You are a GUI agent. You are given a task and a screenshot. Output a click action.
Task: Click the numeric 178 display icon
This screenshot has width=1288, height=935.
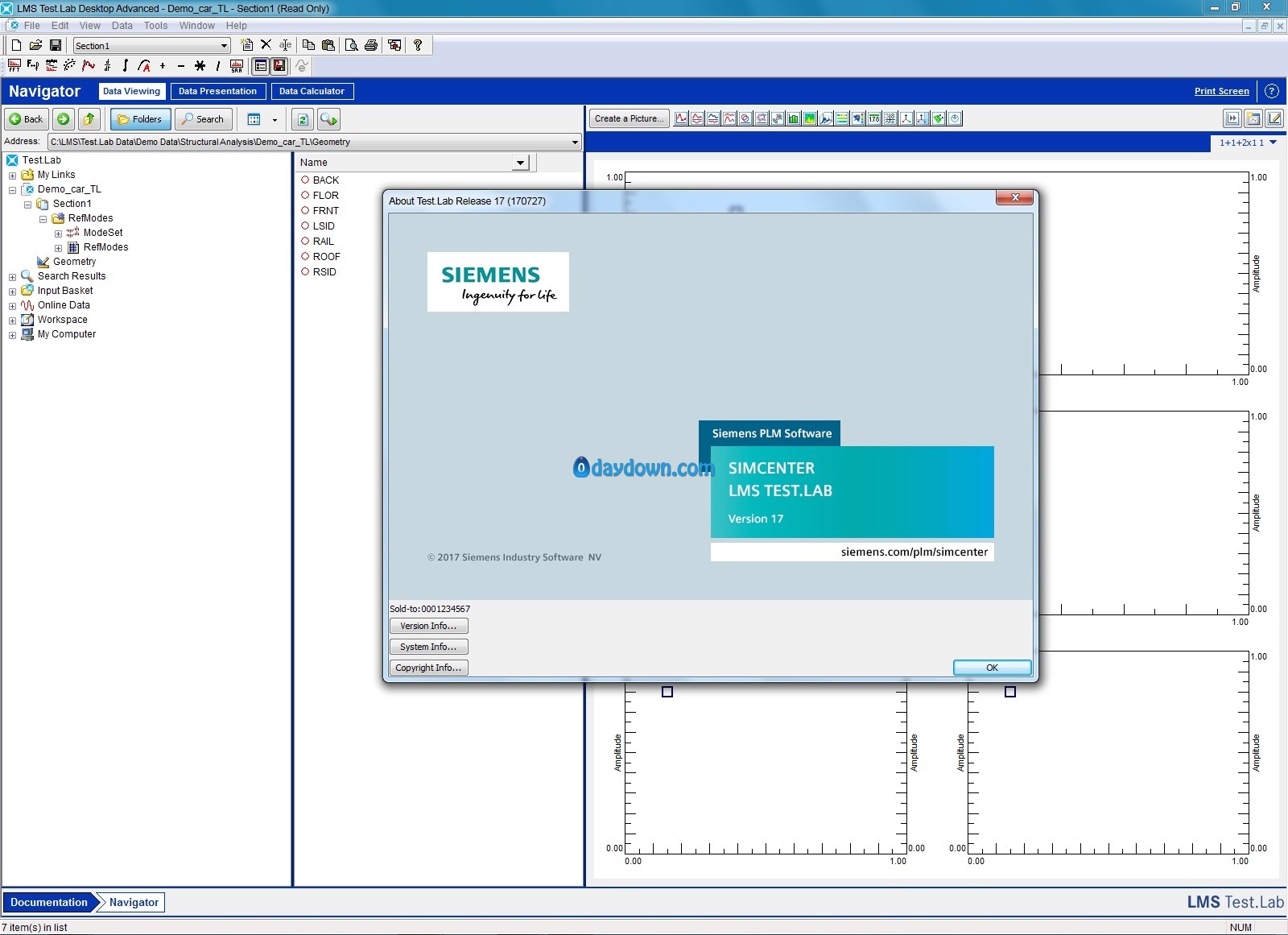coord(874,118)
